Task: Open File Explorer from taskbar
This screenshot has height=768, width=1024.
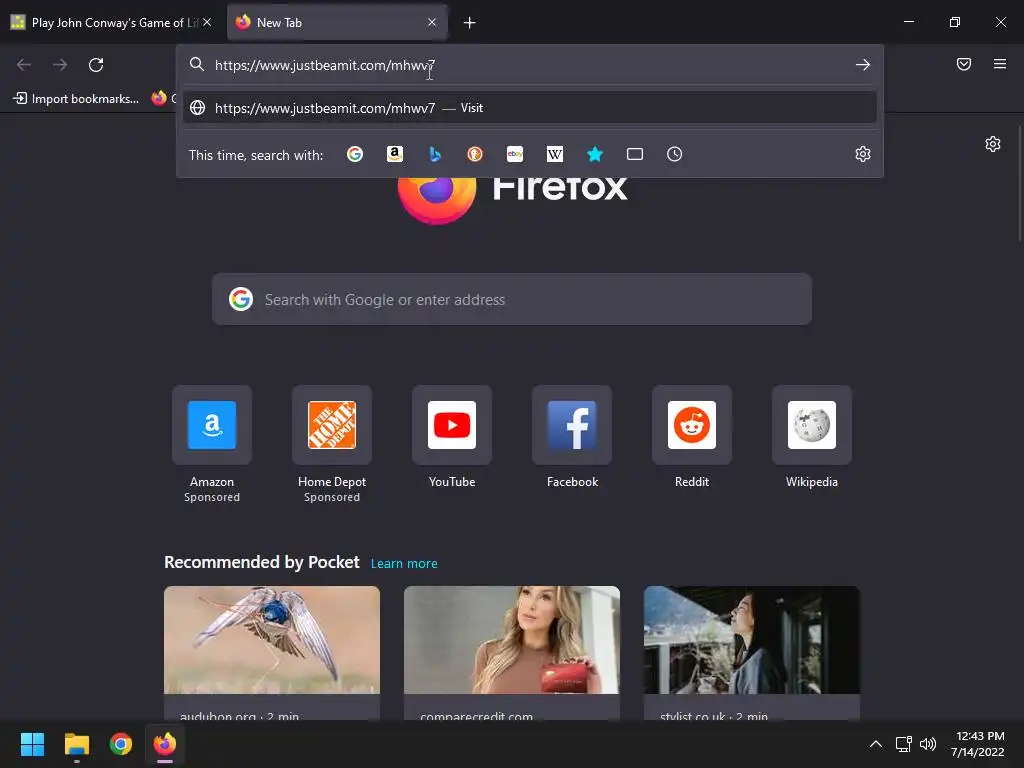Action: click(76, 744)
